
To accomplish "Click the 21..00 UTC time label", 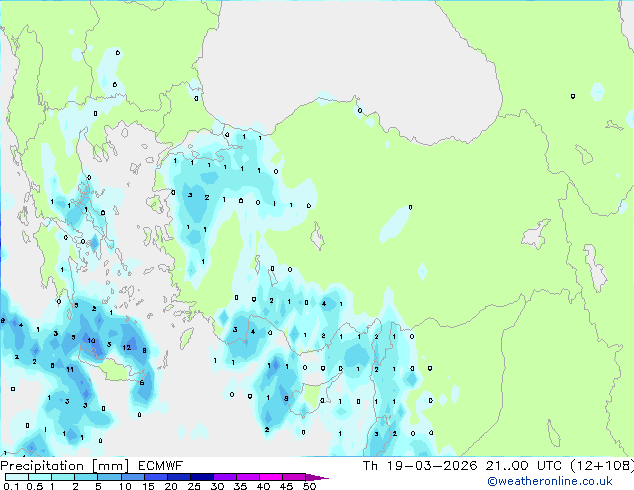I will click(x=524, y=466).
